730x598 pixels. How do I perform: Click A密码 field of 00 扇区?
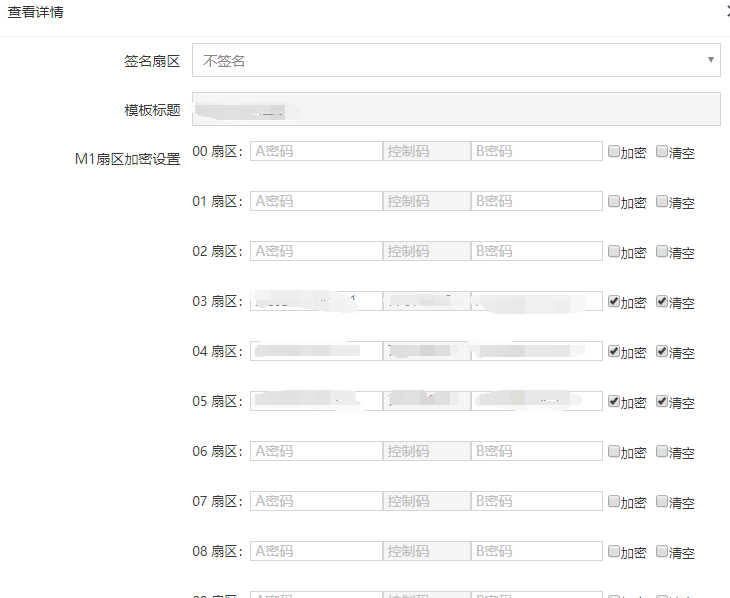click(x=315, y=152)
